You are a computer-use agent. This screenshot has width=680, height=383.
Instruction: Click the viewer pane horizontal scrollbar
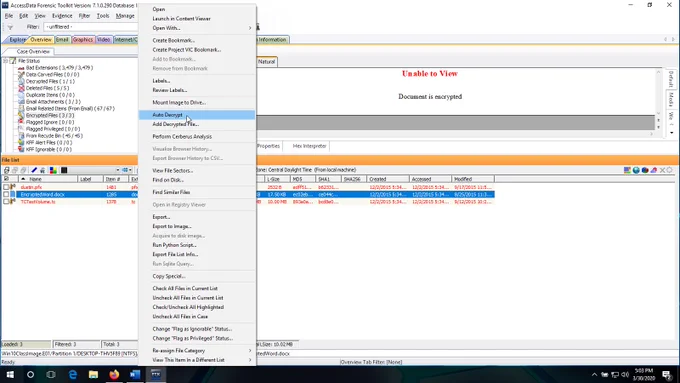(455, 134)
